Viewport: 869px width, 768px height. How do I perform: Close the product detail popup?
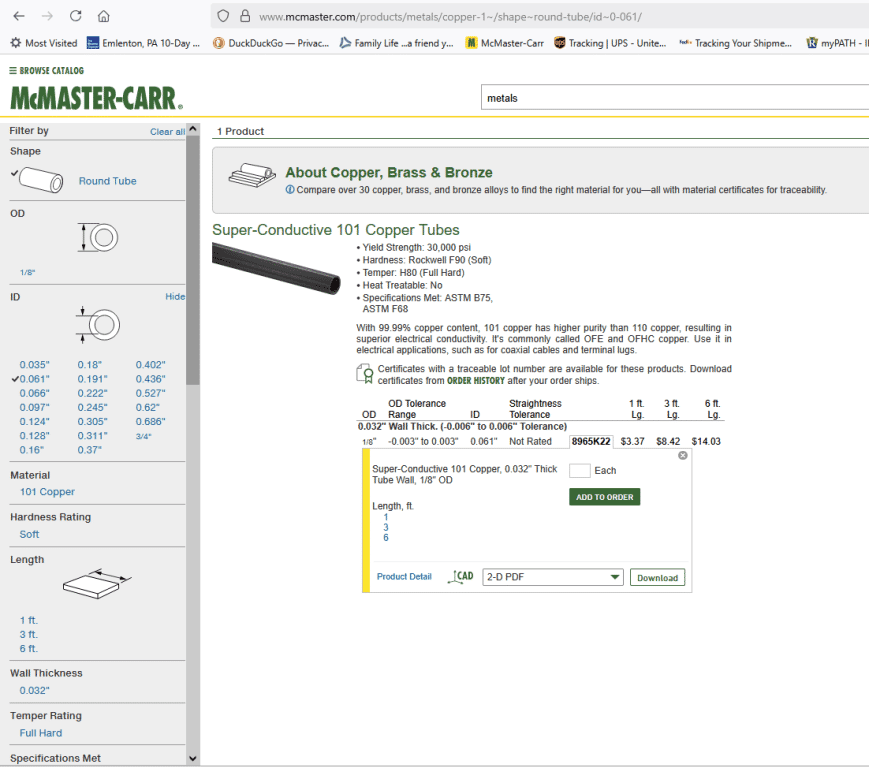pos(683,456)
